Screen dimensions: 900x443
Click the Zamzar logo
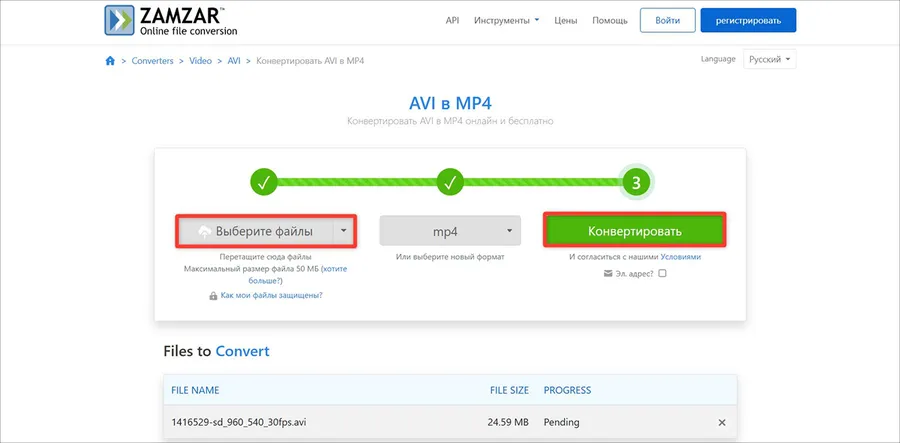[171, 21]
